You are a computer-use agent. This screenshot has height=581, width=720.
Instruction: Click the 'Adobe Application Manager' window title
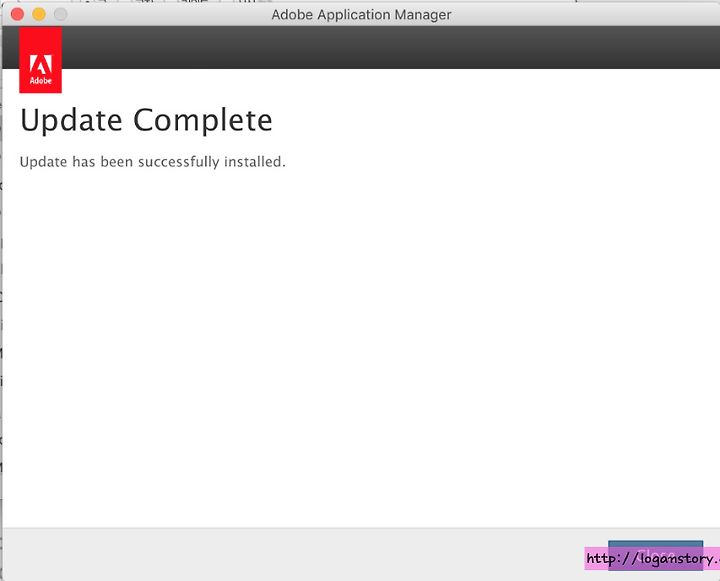pos(361,15)
